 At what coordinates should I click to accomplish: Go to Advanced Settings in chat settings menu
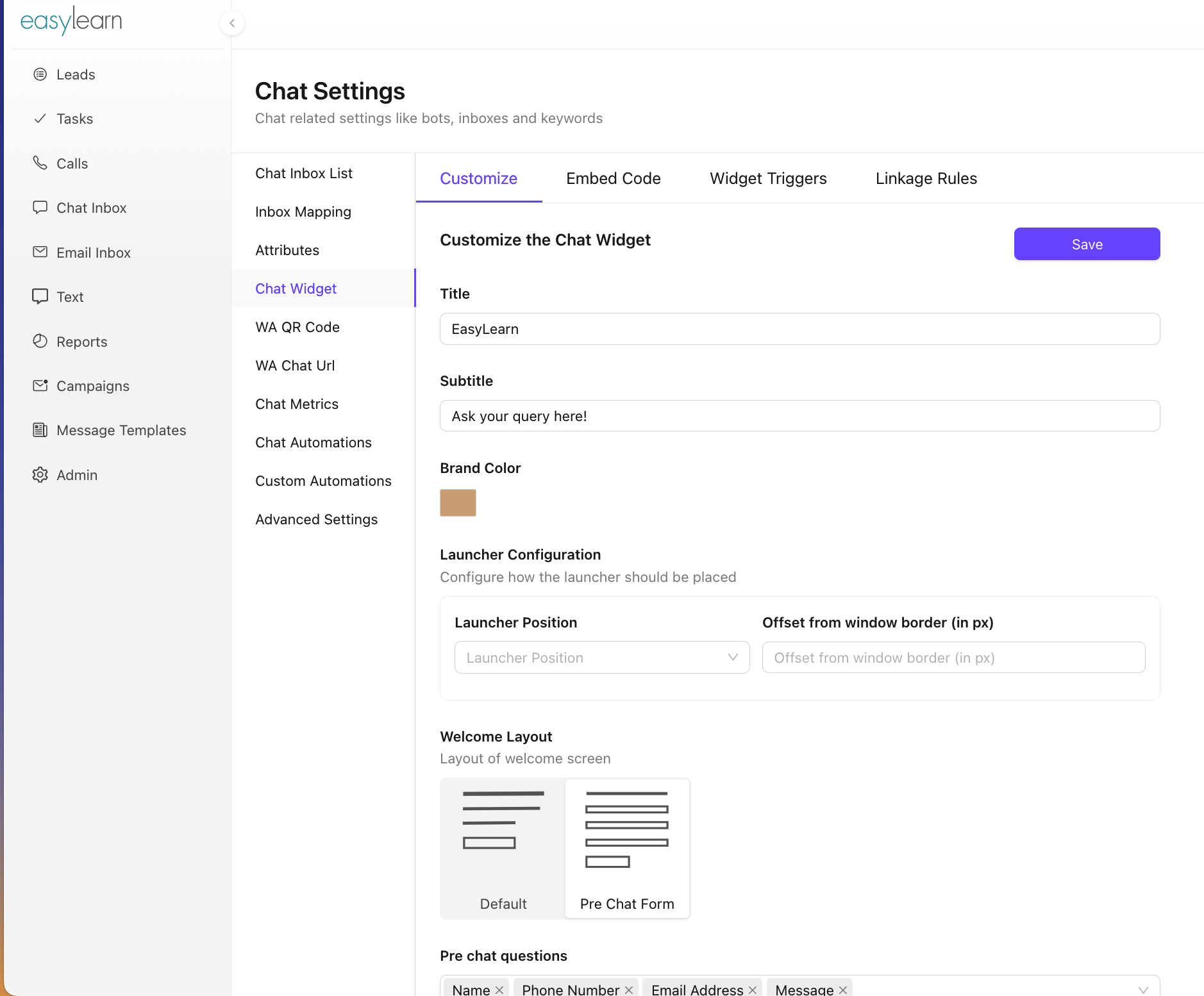[x=316, y=519]
